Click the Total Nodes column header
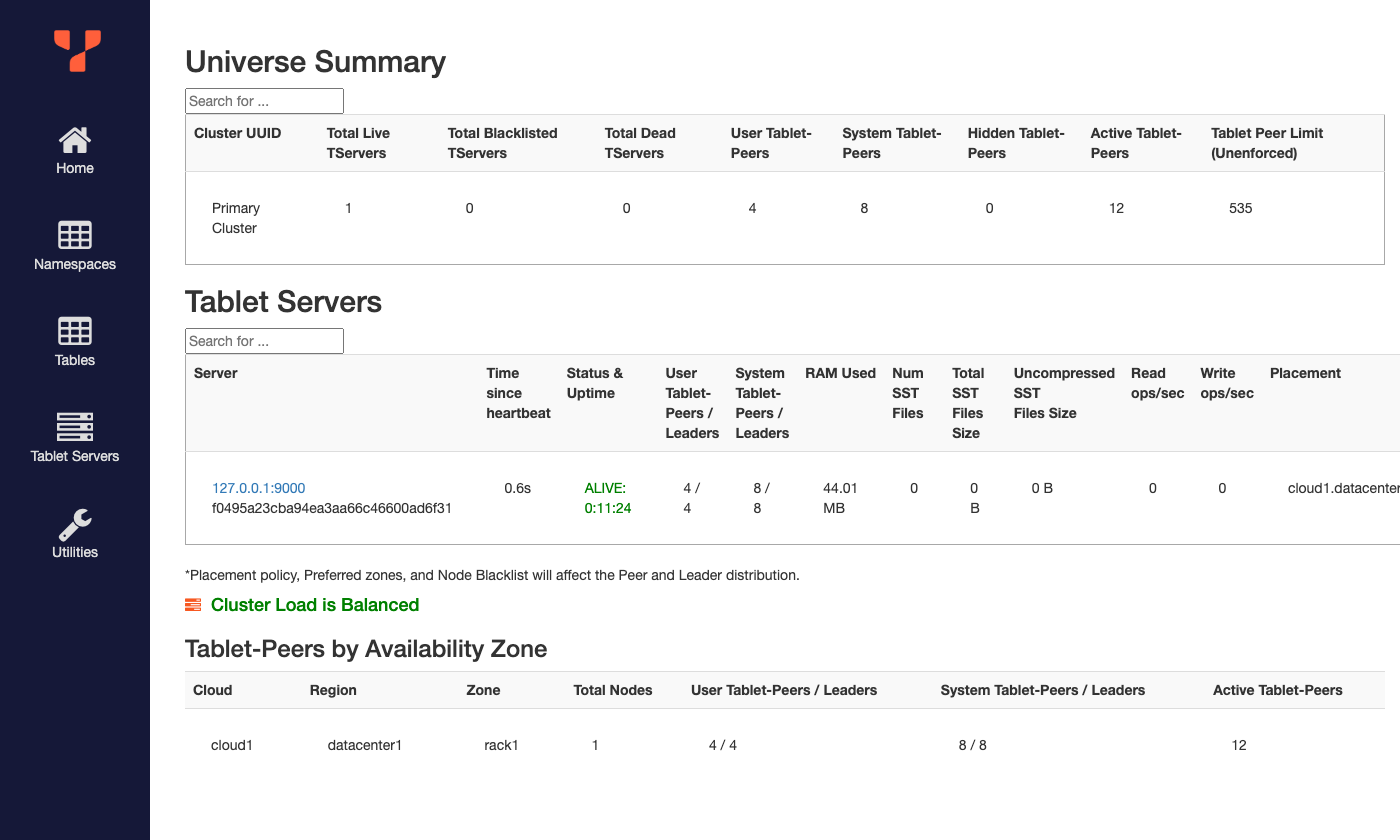 pyautogui.click(x=613, y=690)
